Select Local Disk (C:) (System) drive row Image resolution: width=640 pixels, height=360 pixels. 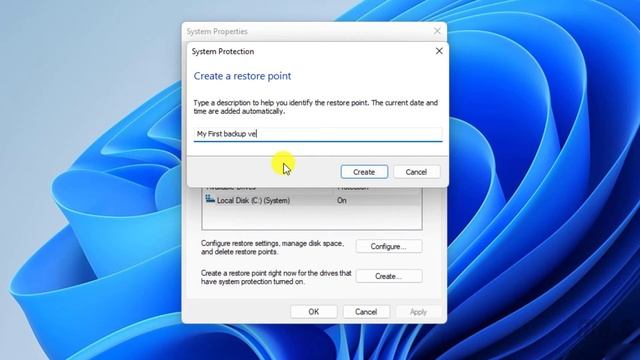coord(312,200)
